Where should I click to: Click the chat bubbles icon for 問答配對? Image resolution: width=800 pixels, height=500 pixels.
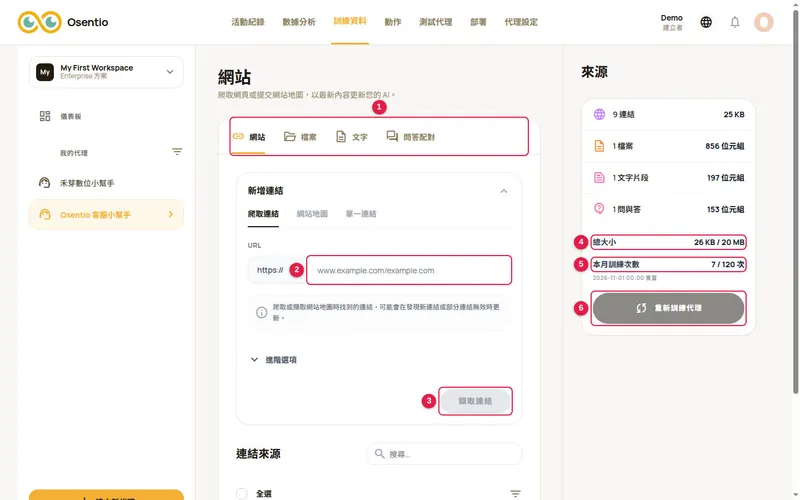392,136
